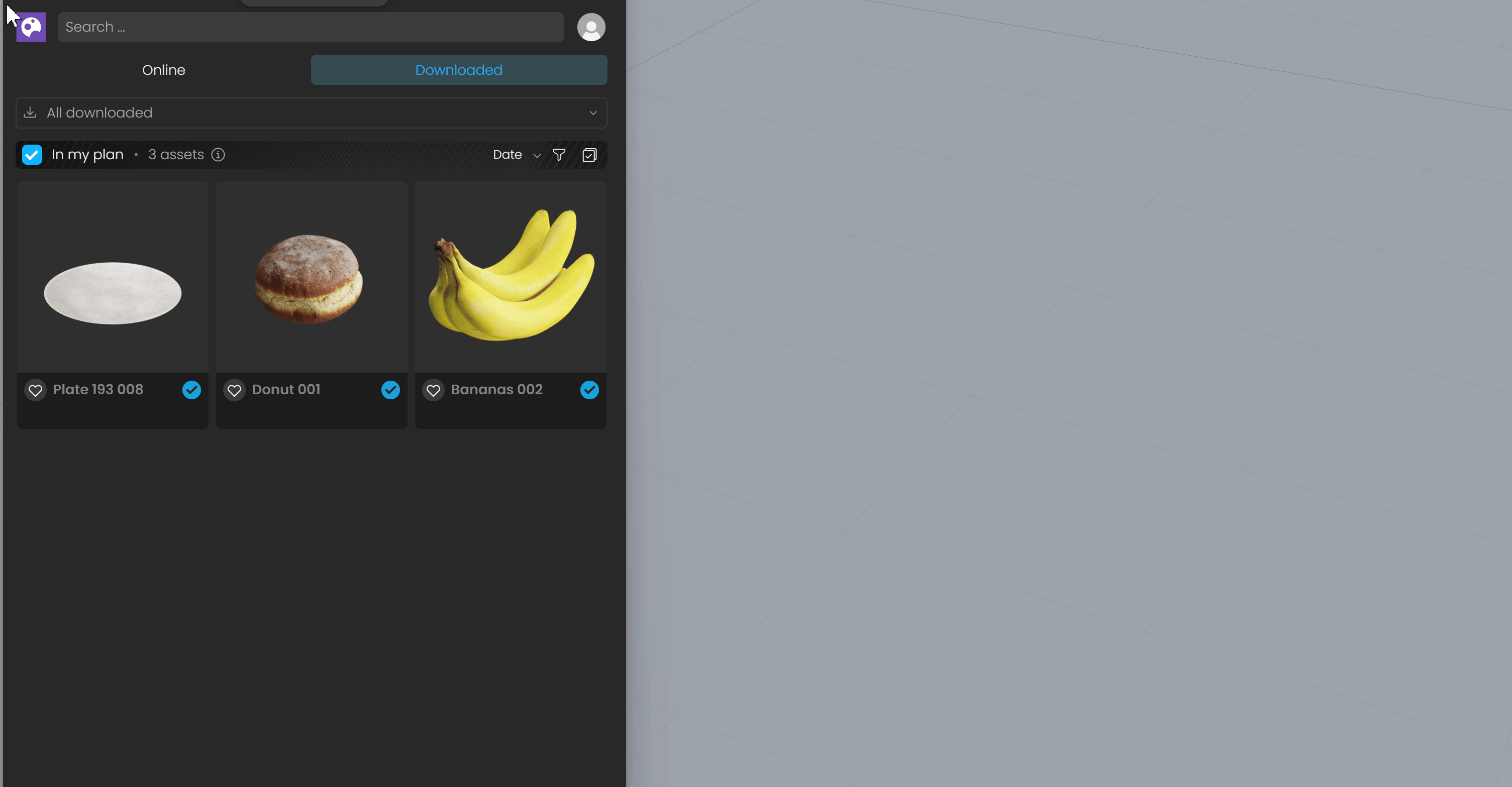Click the In my plan label

point(87,155)
